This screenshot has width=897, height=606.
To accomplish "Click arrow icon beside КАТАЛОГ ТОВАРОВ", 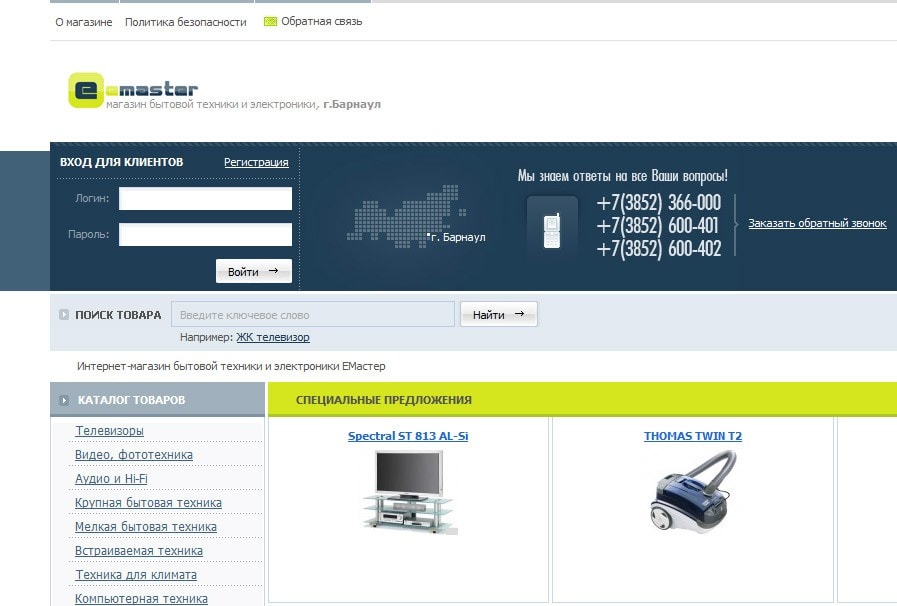I will coord(65,400).
